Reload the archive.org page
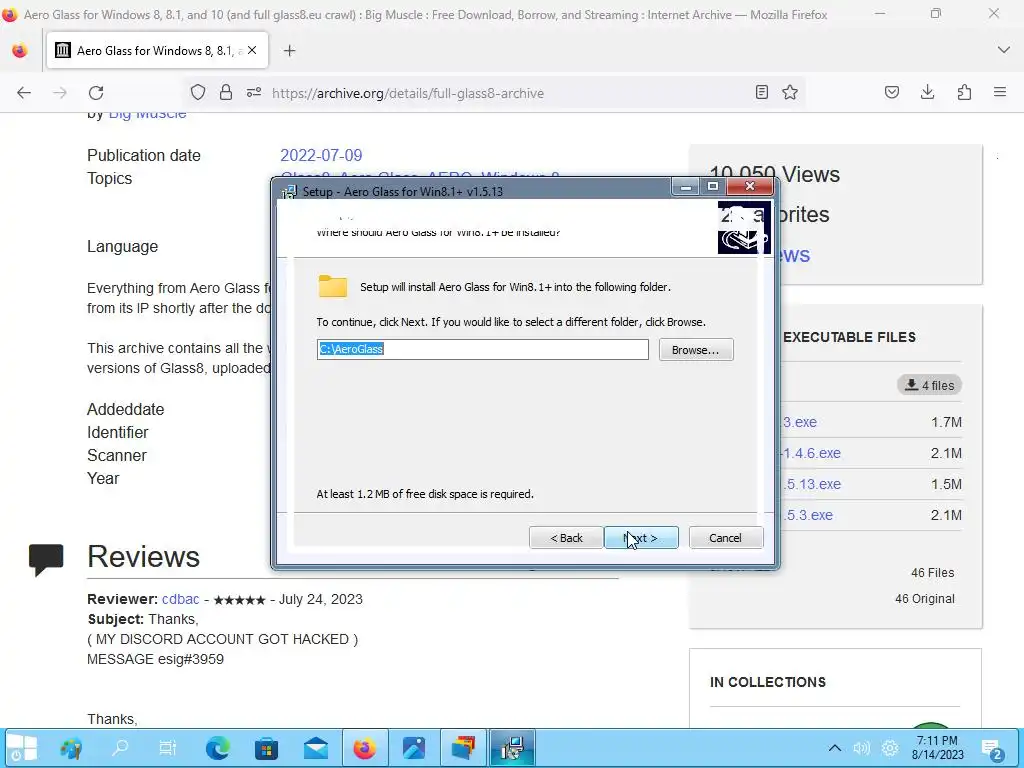 coord(96,93)
